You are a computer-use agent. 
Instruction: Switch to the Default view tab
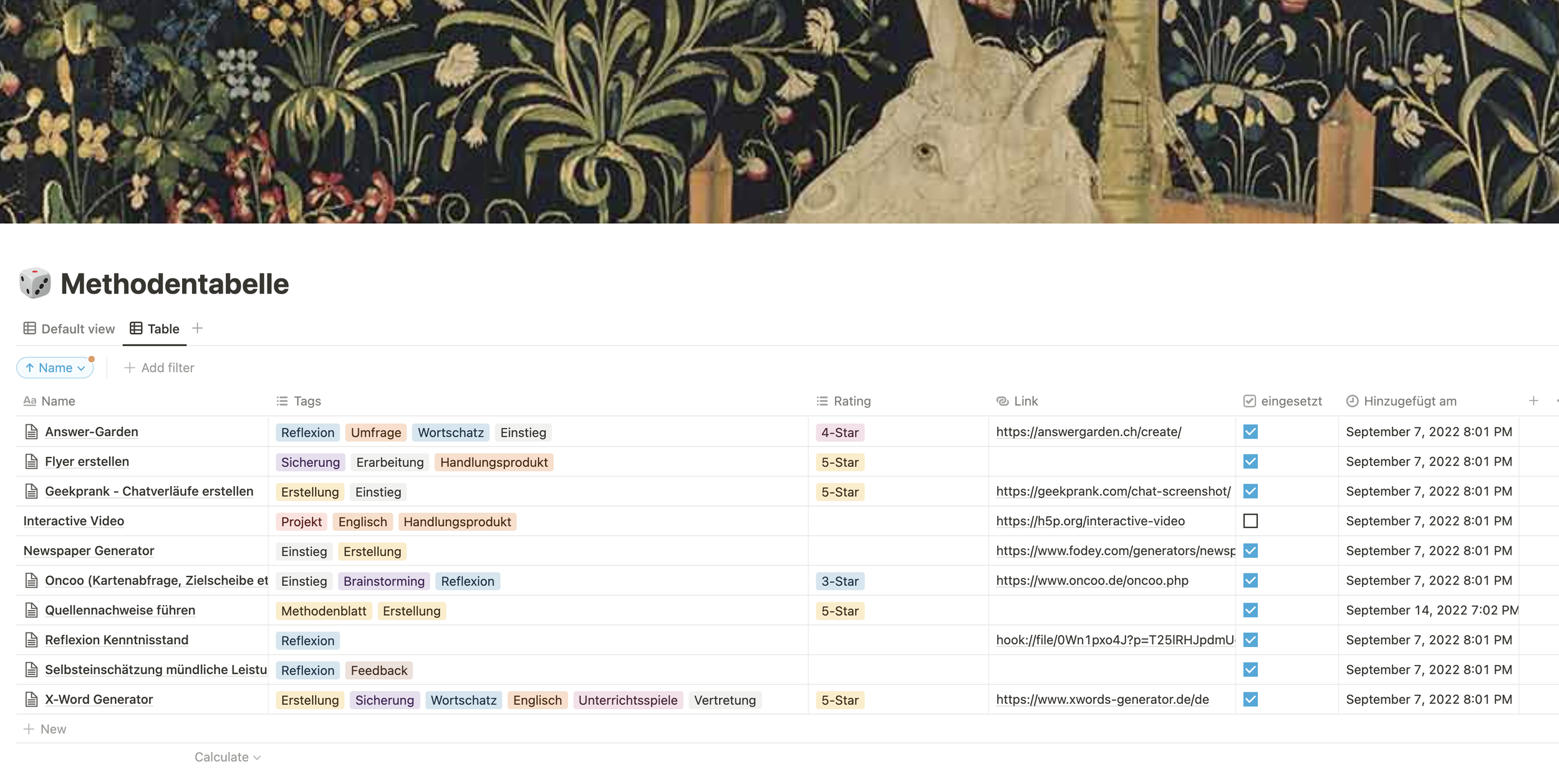pos(69,329)
